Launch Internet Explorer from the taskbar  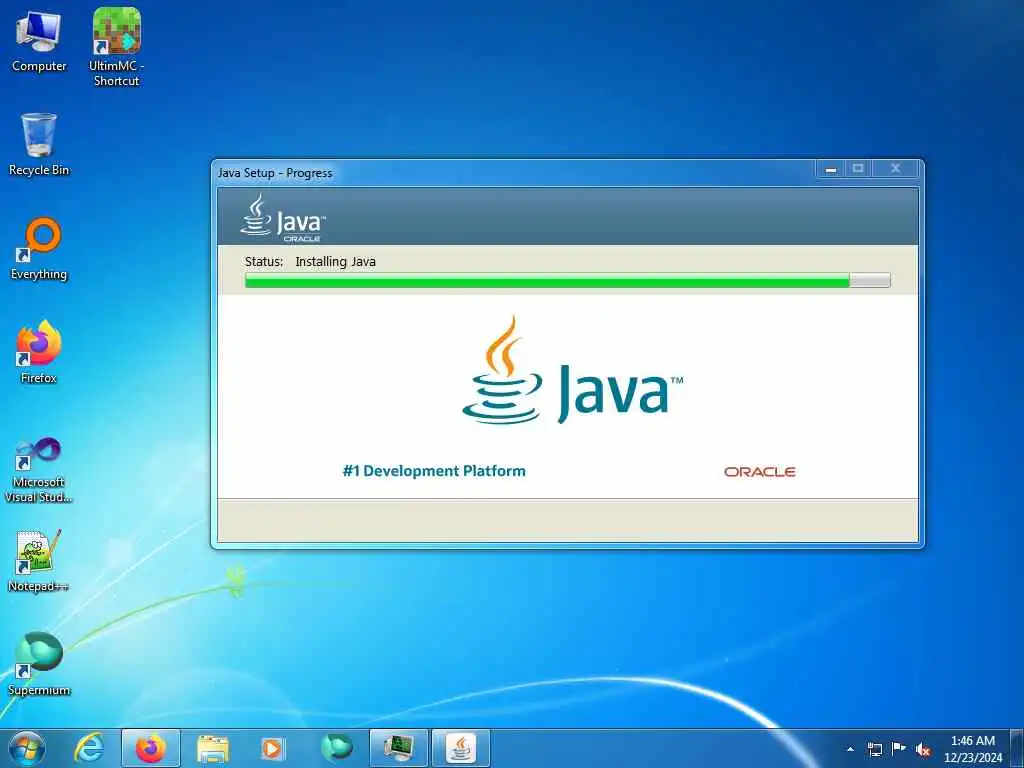point(89,748)
